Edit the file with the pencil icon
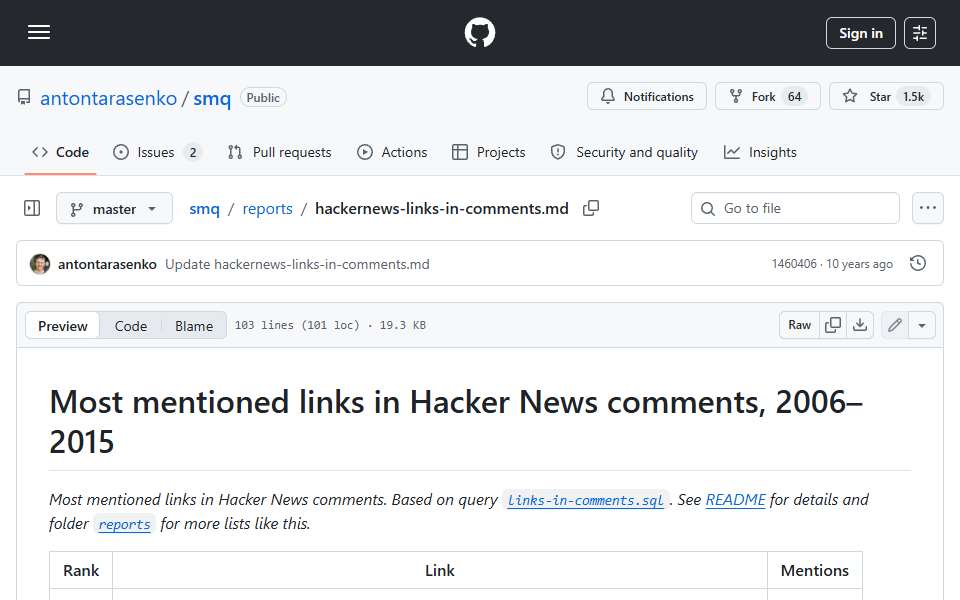960x600 pixels. click(895, 325)
